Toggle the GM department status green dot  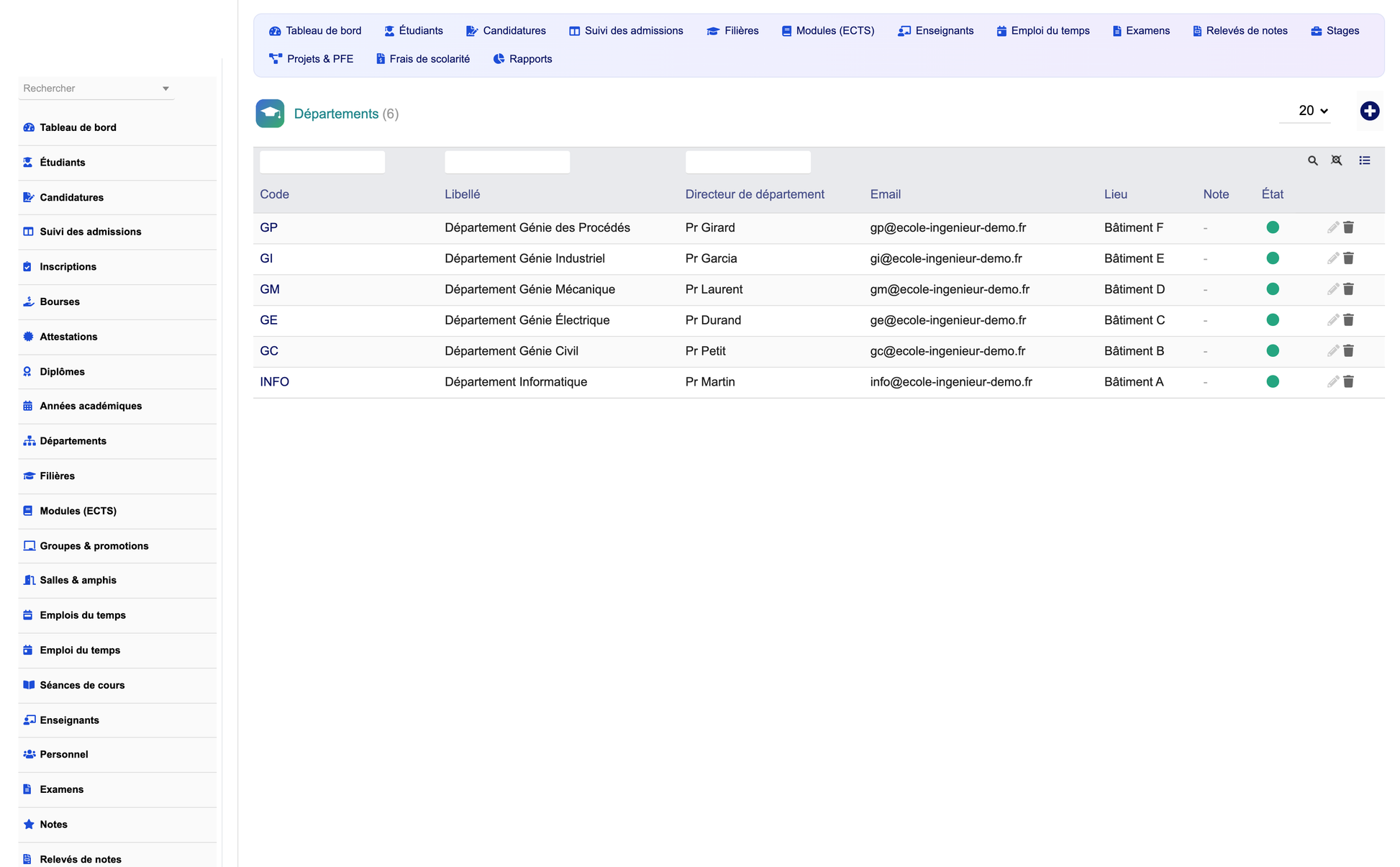tap(1272, 289)
